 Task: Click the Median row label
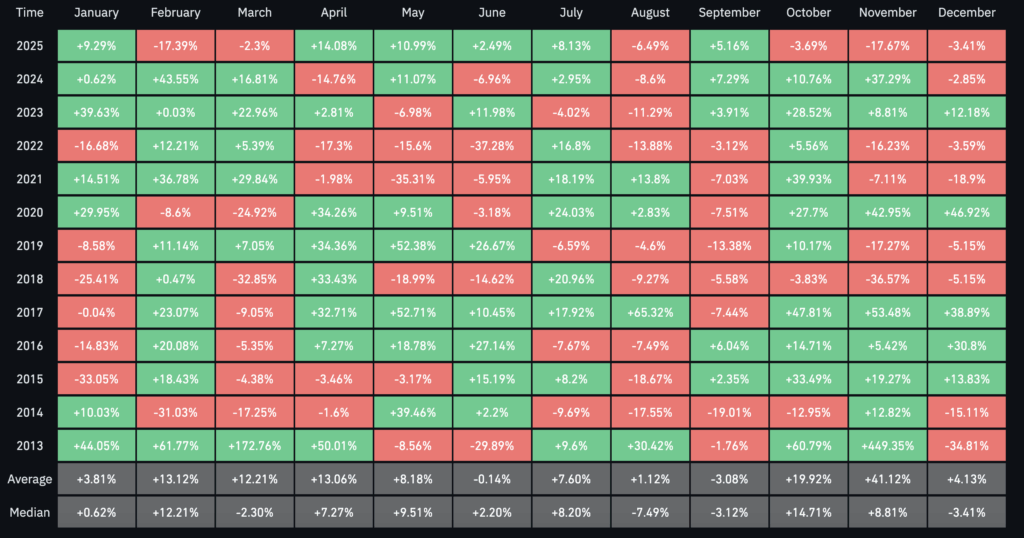click(x=29, y=512)
